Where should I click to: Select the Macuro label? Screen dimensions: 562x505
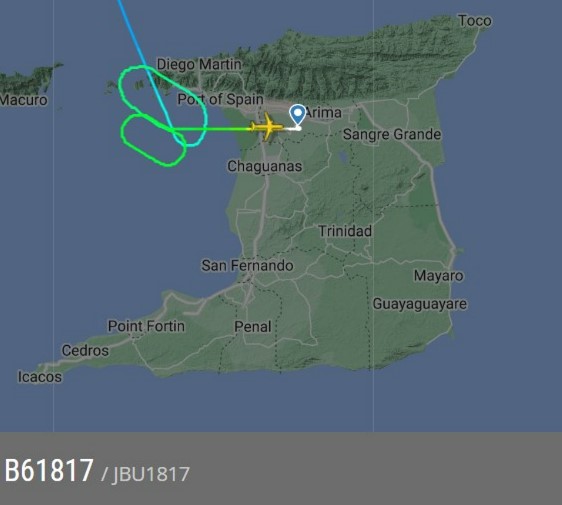[24, 100]
